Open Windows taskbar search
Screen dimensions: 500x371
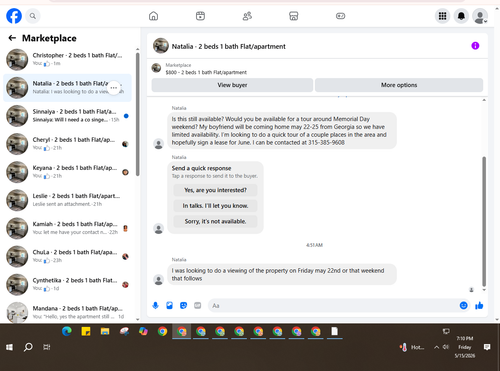28,347
